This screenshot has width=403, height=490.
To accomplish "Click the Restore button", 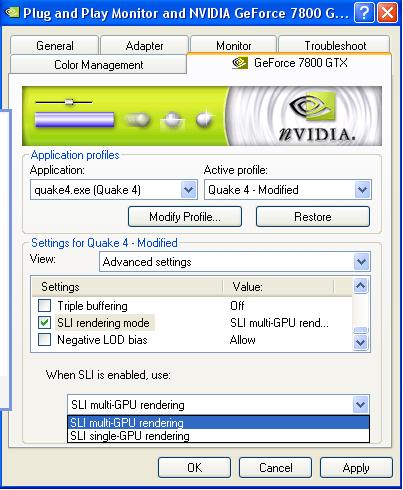I will coord(313,217).
